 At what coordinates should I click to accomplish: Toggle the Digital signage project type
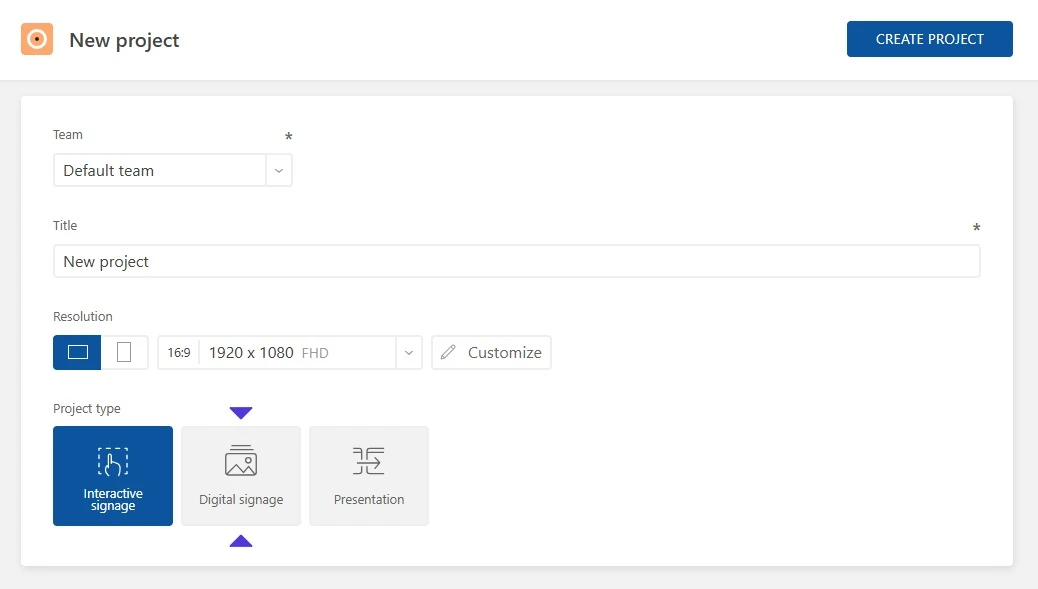pos(241,476)
